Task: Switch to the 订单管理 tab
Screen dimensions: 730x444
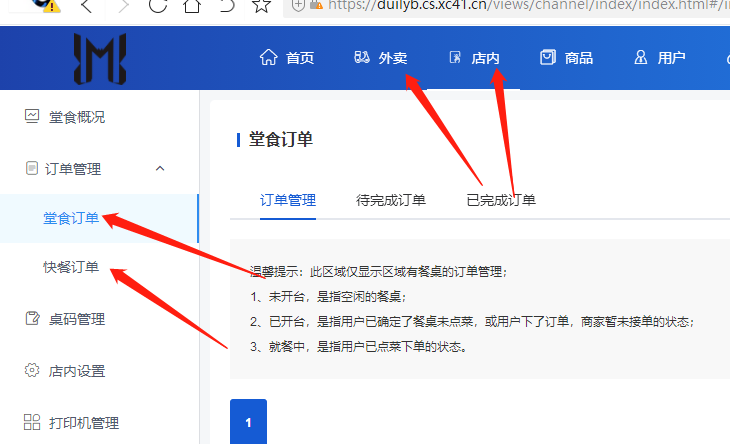Action: tap(288, 200)
